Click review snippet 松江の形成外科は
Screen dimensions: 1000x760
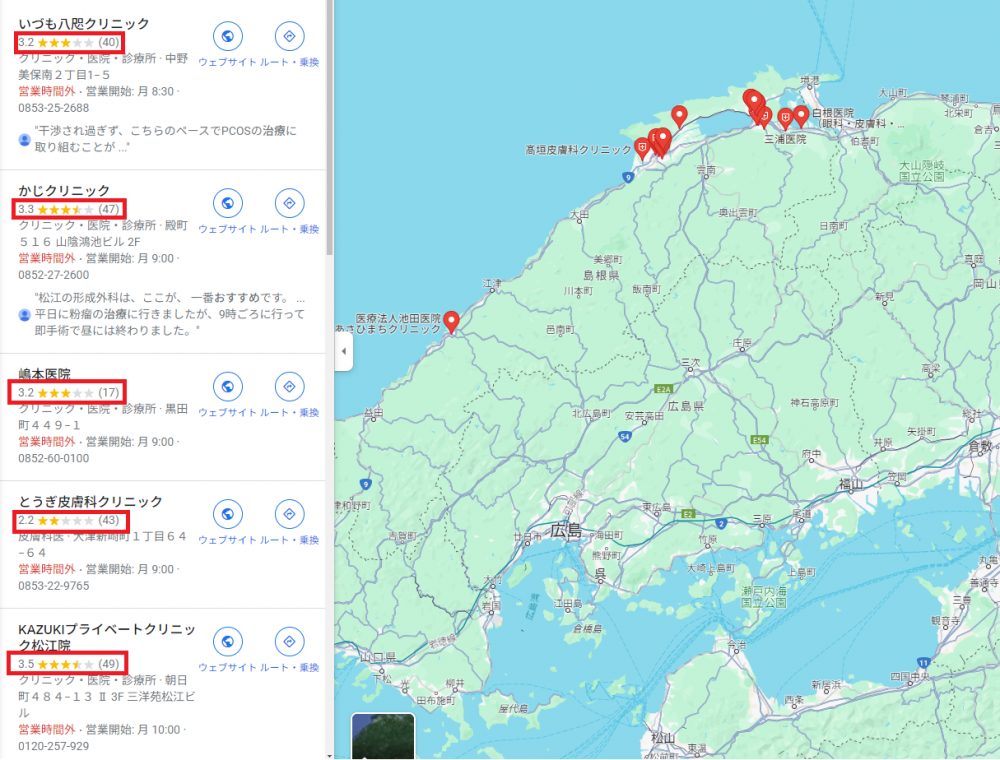[170, 314]
